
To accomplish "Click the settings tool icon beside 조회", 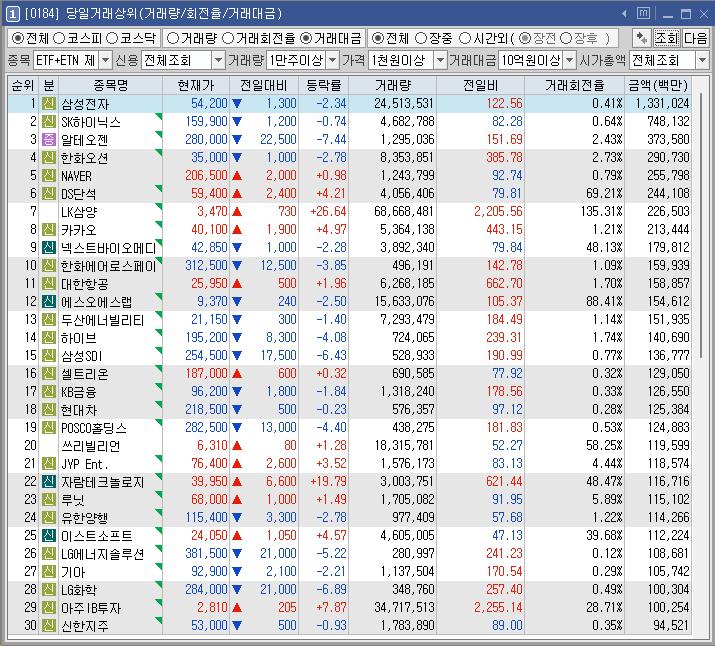I will click(x=642, y=38).
